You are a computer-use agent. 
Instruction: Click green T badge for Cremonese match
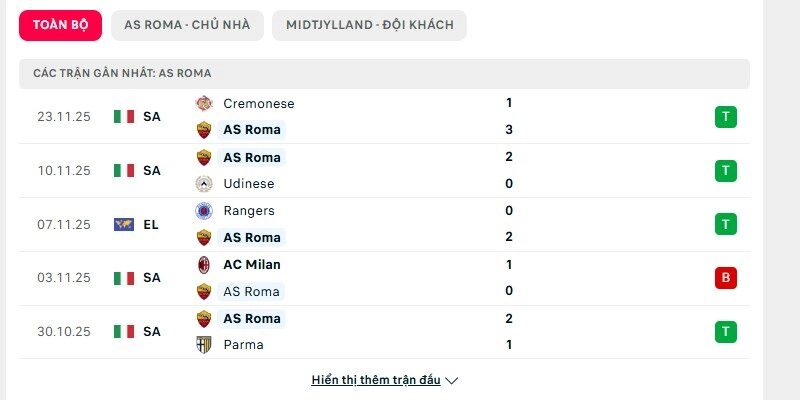726,117
